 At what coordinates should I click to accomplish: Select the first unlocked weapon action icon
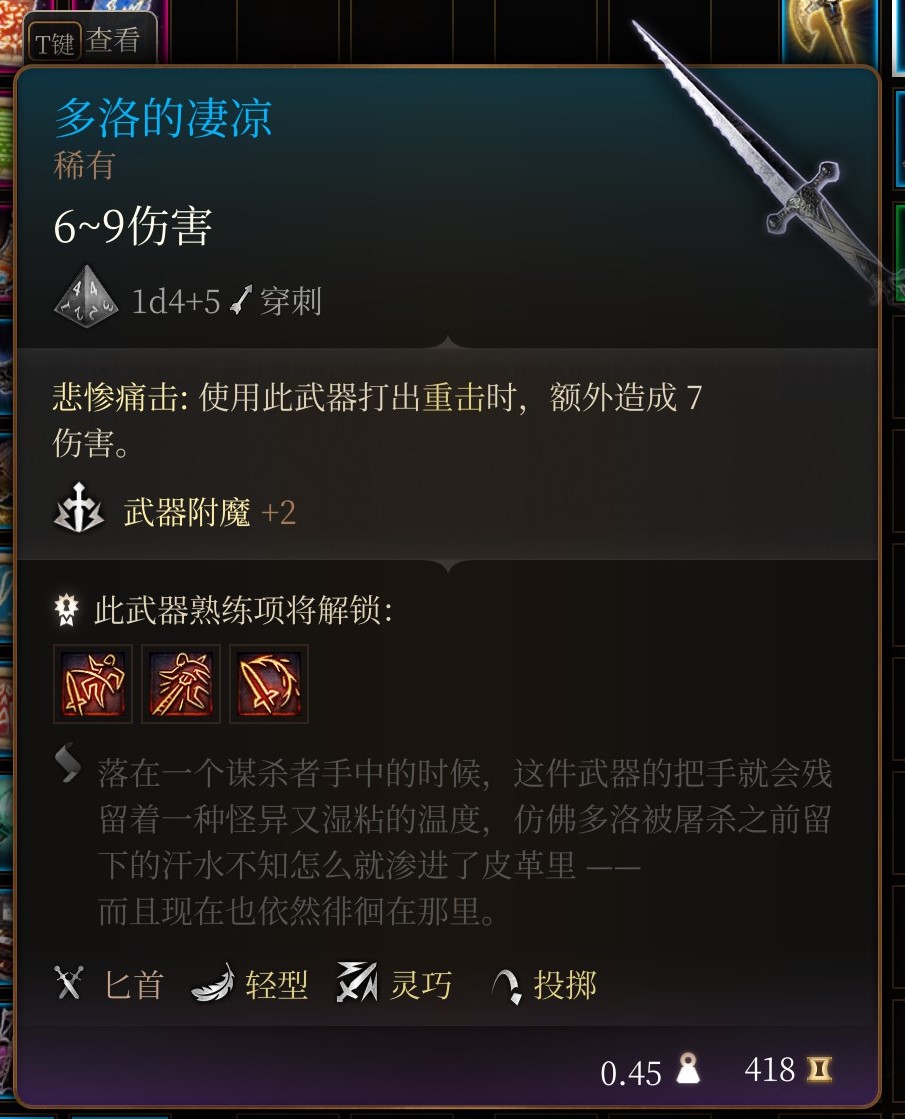93,684
